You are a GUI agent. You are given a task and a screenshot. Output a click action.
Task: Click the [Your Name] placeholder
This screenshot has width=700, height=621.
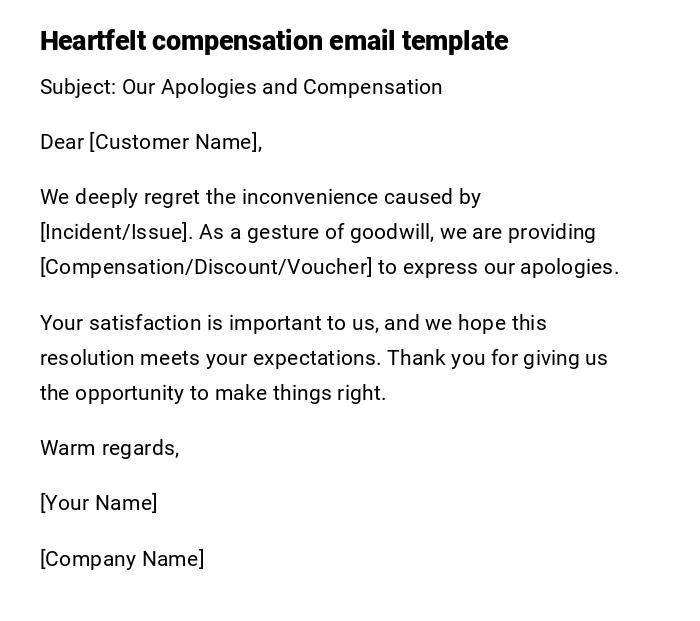coord(99,503)
